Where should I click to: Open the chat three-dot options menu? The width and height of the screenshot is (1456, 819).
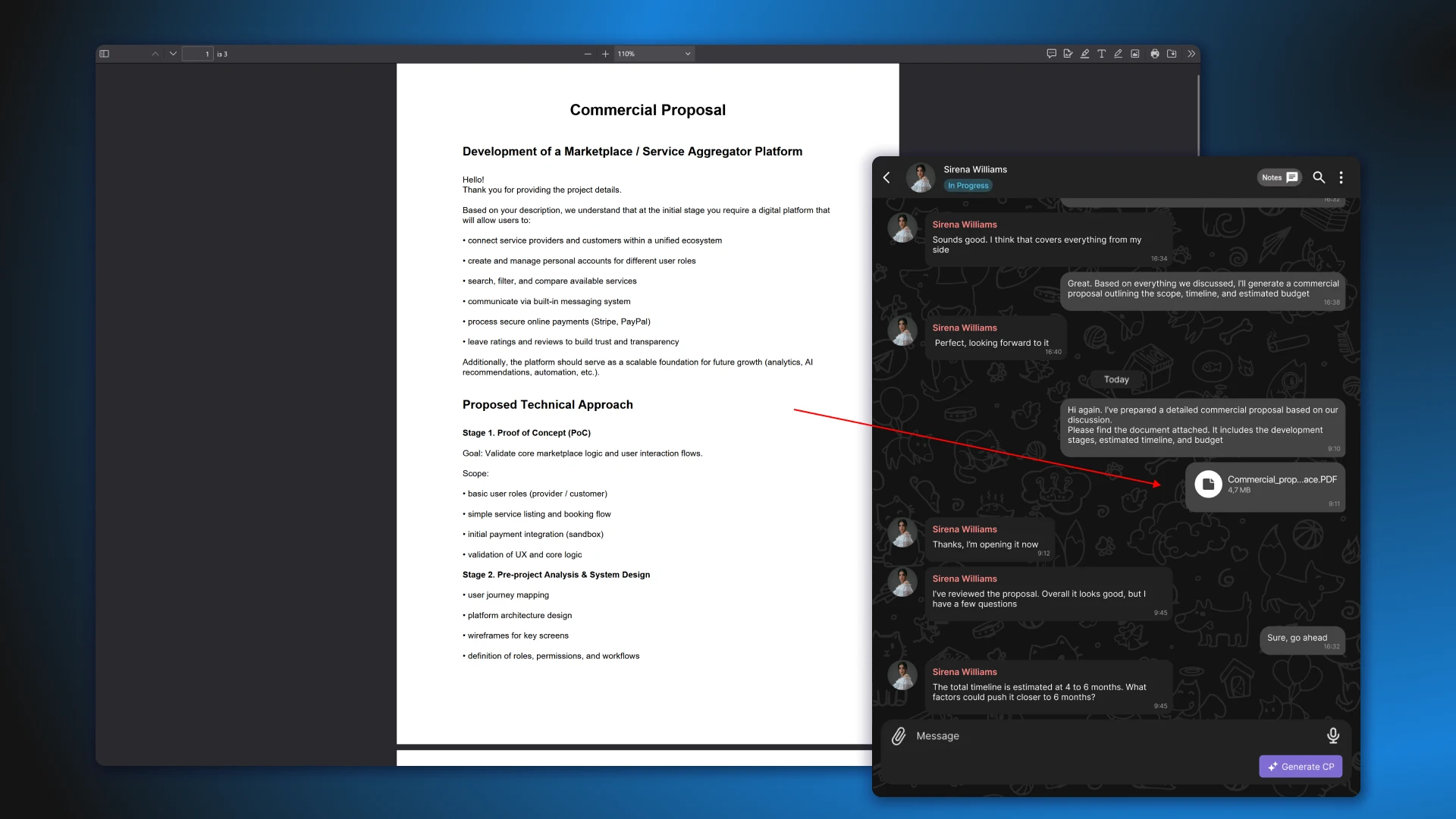(1341, 177)
